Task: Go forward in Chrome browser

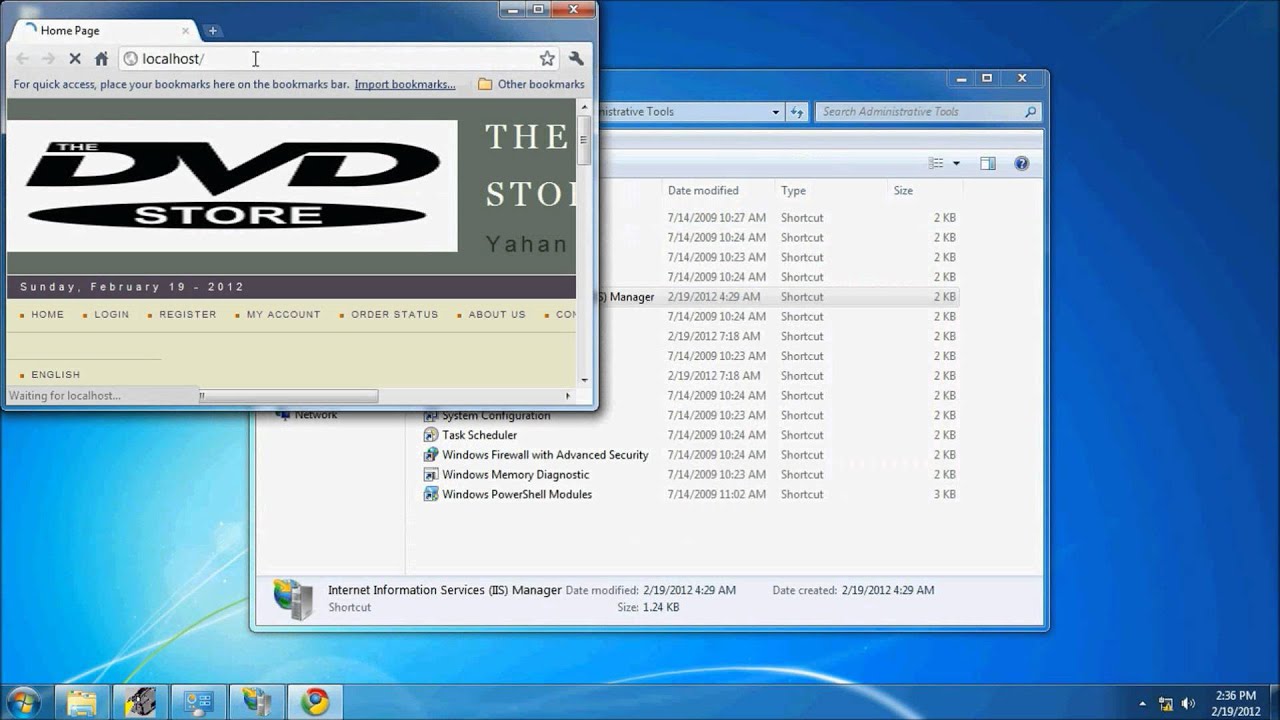Action: (48, 59)
